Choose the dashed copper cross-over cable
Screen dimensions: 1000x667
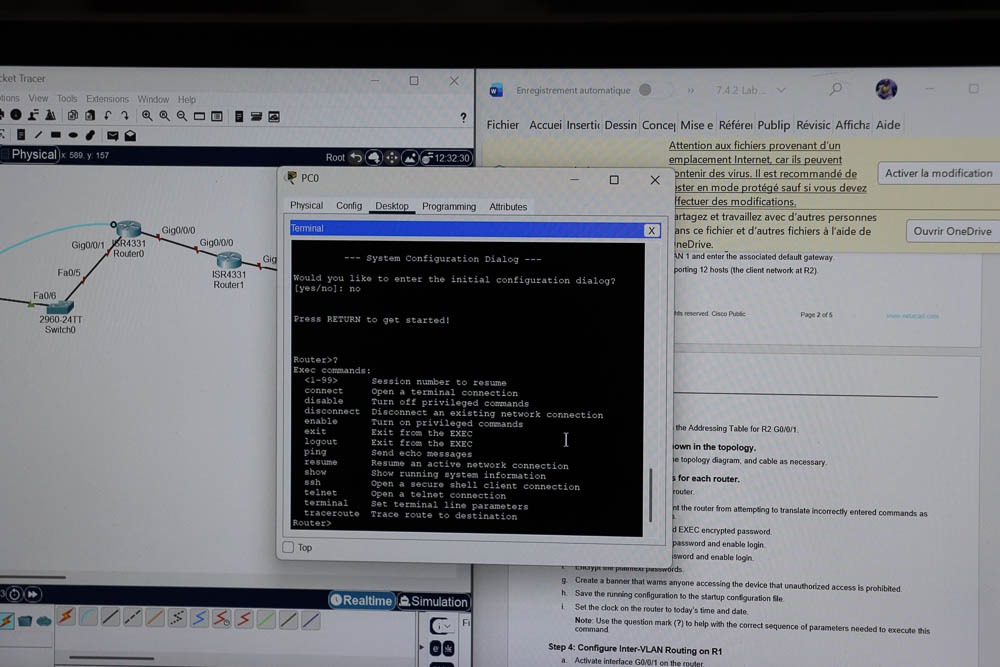tap(133, 617)
